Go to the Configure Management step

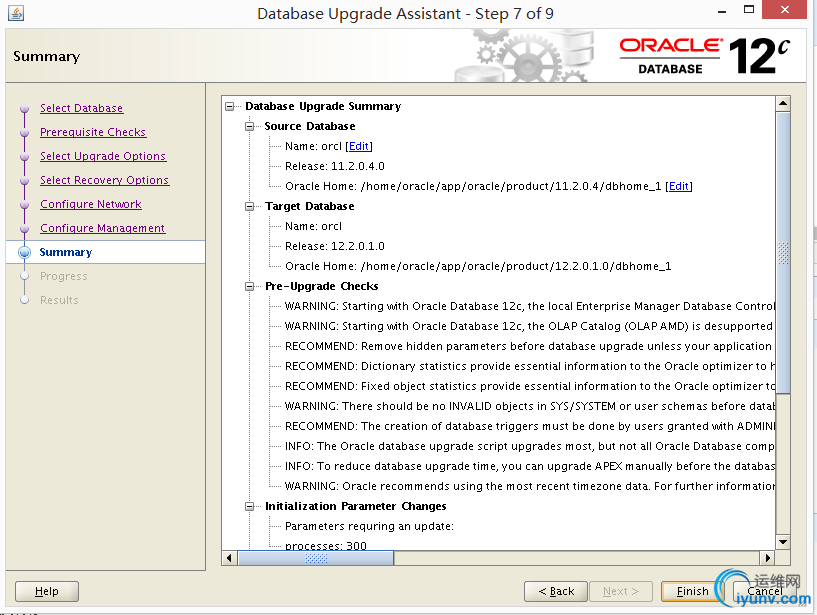pyautogui.click(x=103, y=228)
